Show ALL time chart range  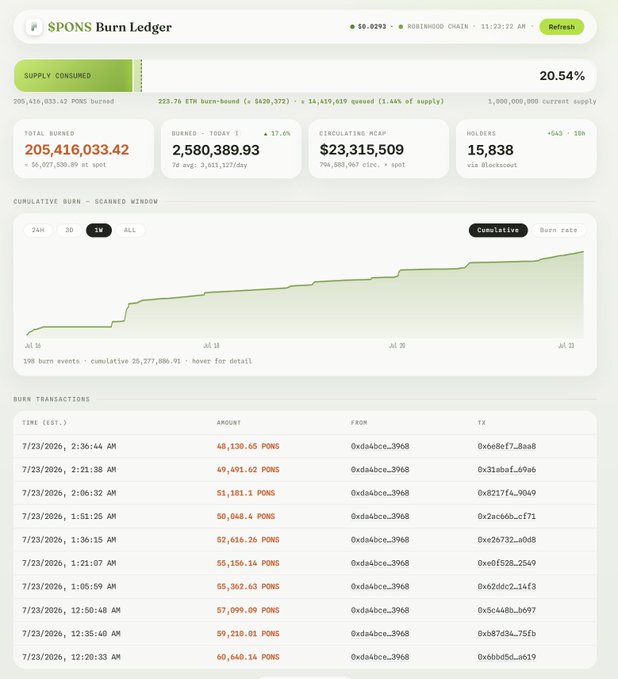[x=130, y=230]
